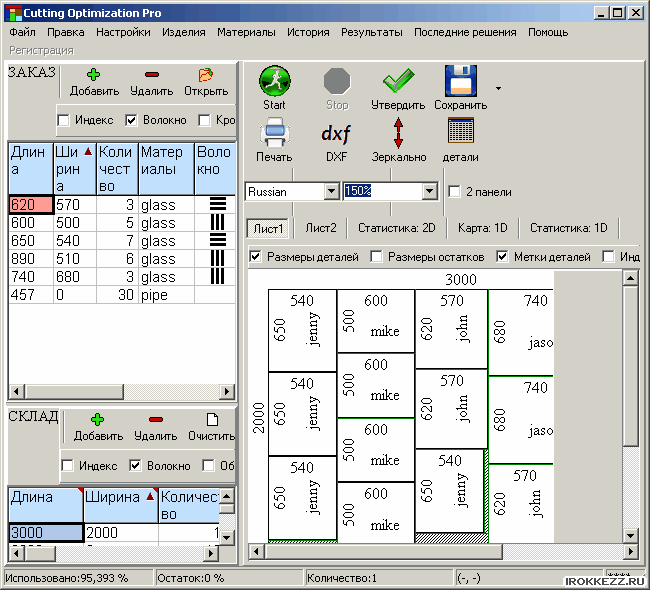Switch to the Статистика: 2D tab

tap(397, 228)
